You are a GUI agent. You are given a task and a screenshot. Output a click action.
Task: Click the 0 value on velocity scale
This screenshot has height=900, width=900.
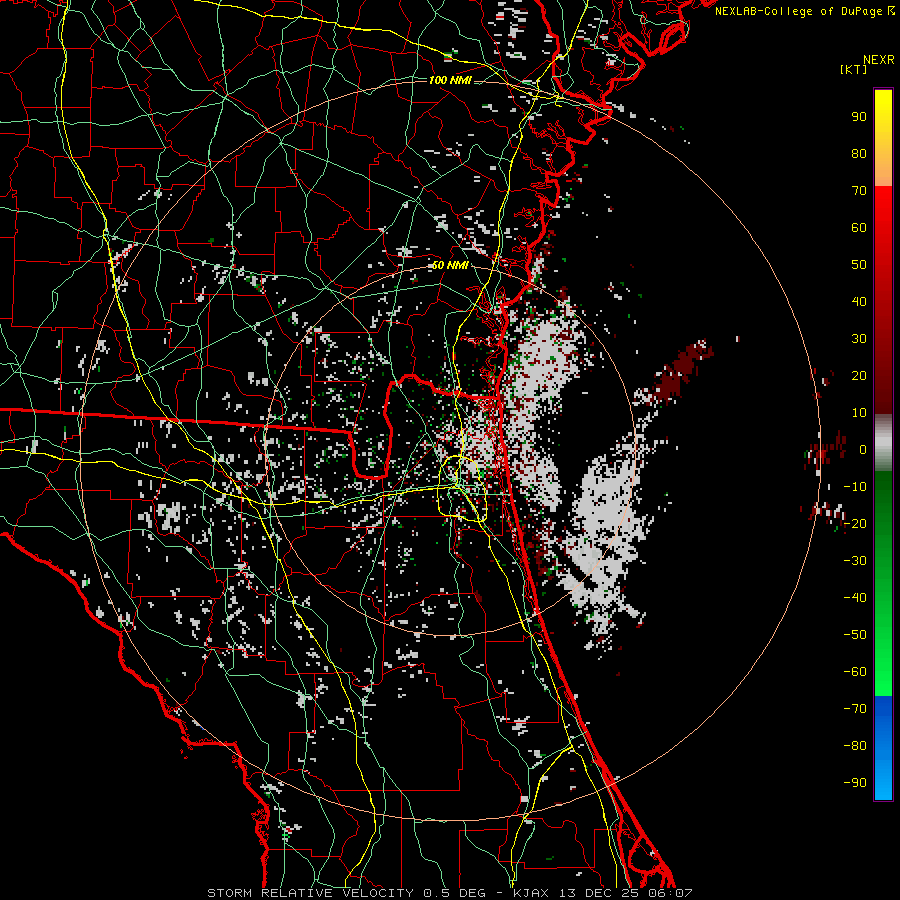863,450
